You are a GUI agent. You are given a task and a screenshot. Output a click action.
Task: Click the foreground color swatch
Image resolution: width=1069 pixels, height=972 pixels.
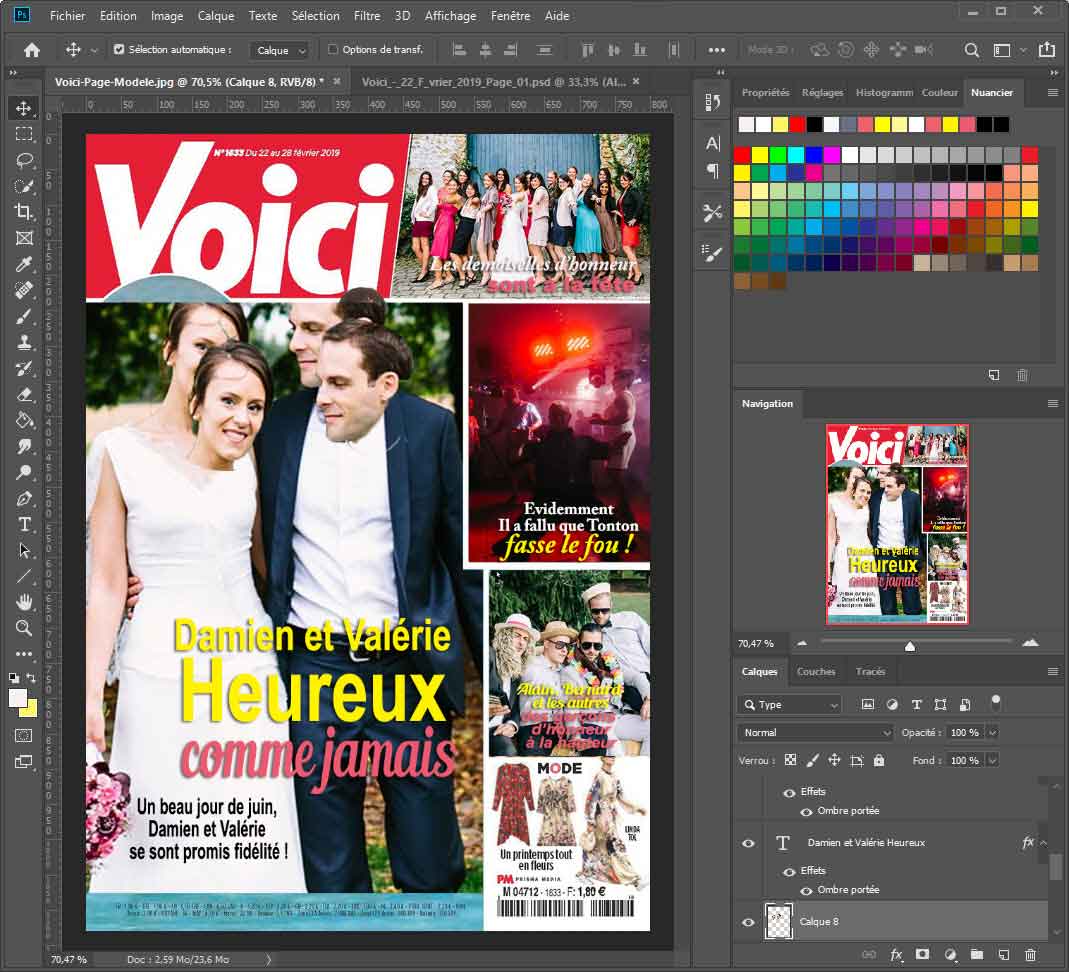pos(17,697)
